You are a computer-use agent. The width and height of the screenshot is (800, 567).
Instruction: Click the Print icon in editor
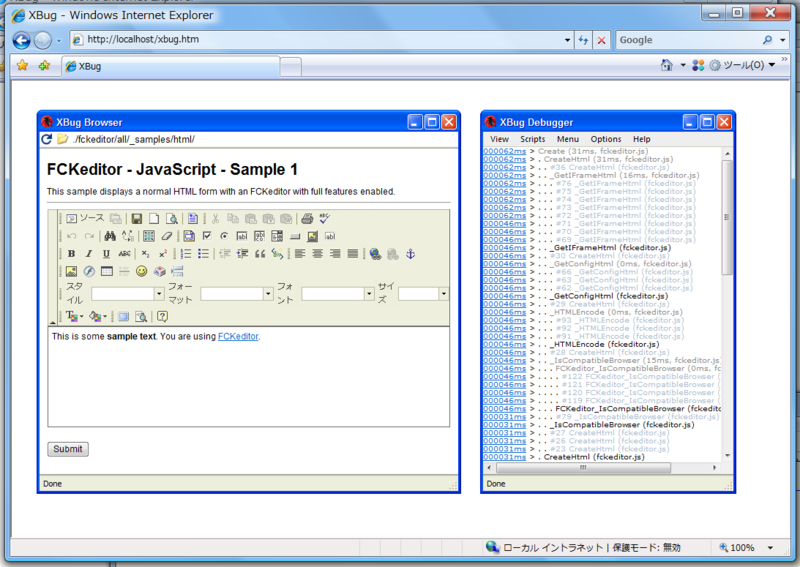point(307,219)
